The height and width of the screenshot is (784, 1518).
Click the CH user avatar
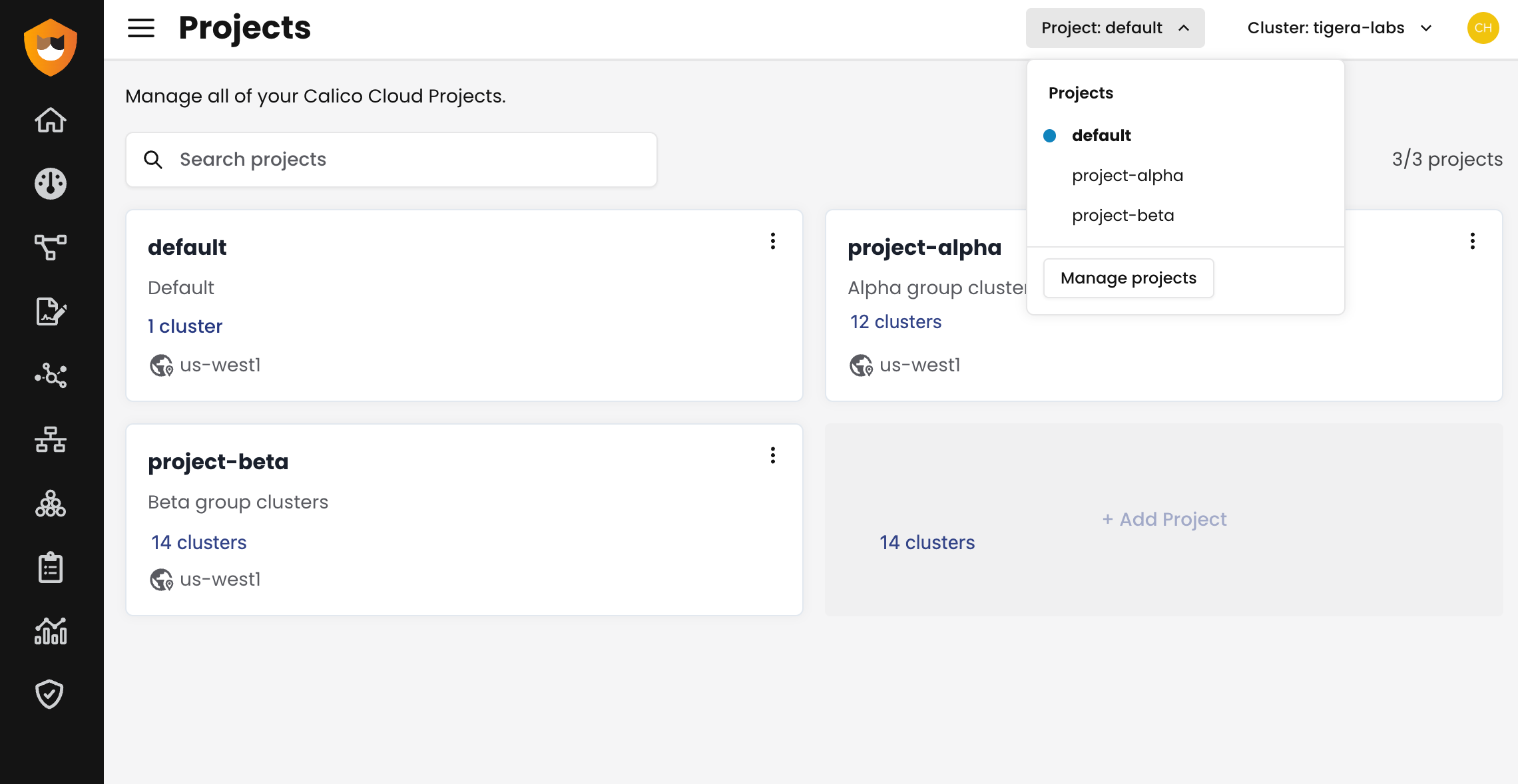[x=1483, y=28]
